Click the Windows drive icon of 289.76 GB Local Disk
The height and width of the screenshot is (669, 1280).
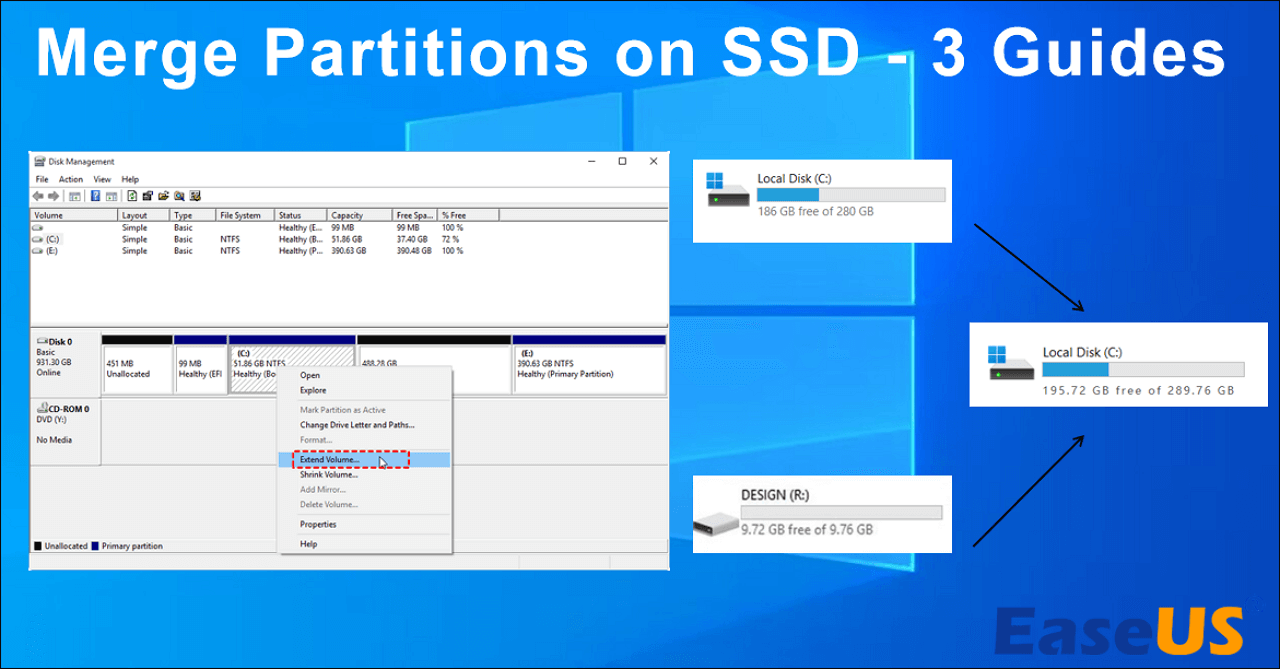(x=1012, y=362)
